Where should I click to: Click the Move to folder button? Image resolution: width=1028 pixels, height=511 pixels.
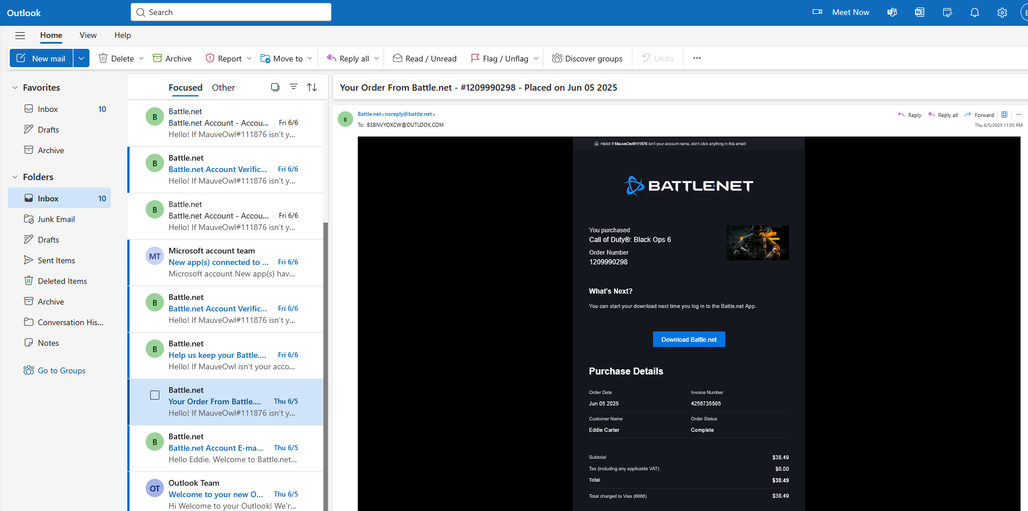click(x=282, y=58)
